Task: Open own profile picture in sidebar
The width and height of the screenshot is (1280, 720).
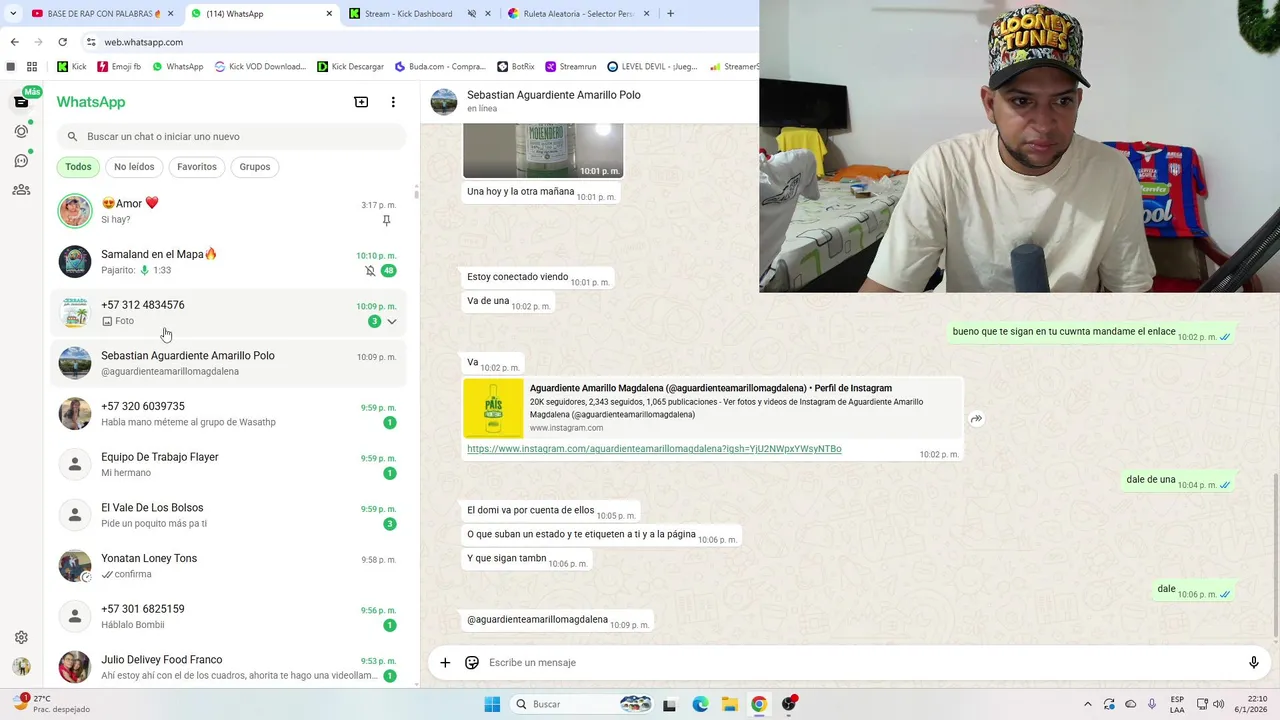Action: tap(21, 667)
